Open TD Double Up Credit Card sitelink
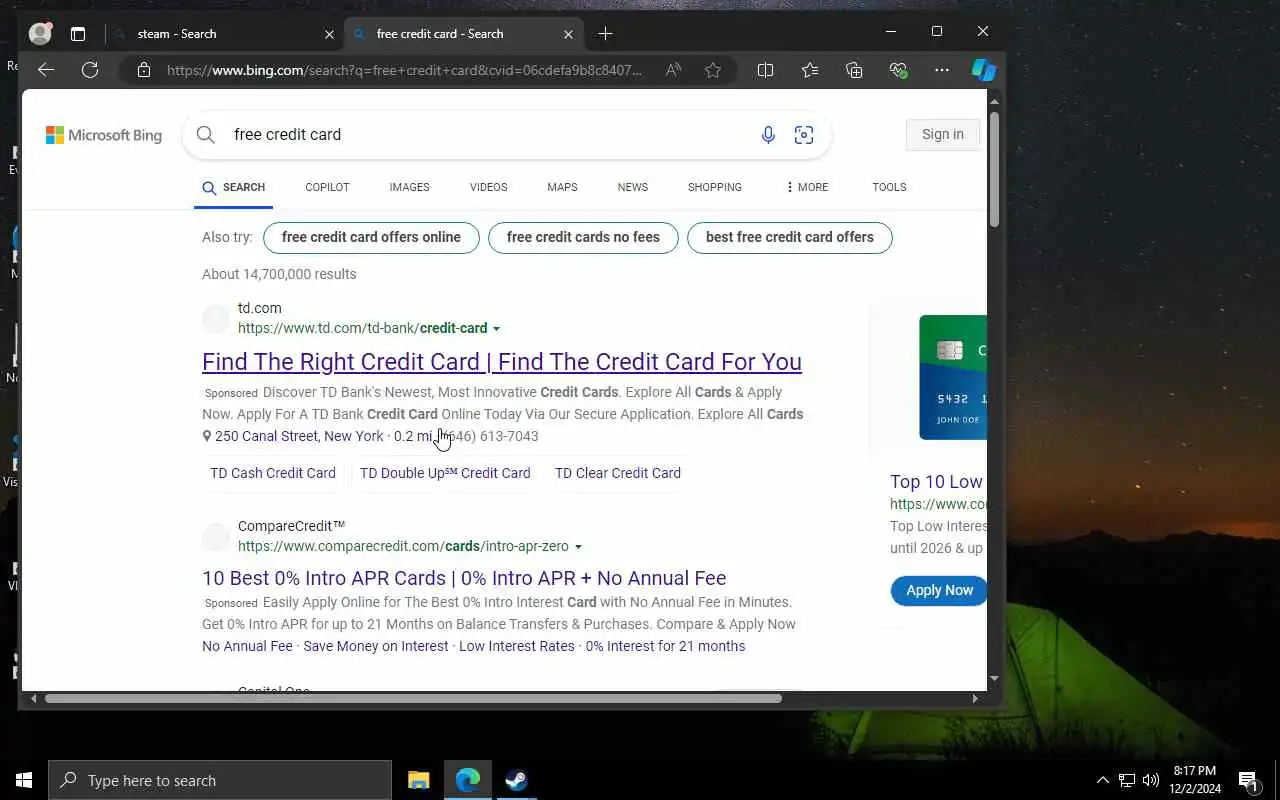This screenshot has width=1280, height=800. pyautogui.click(x=445, y=473)
